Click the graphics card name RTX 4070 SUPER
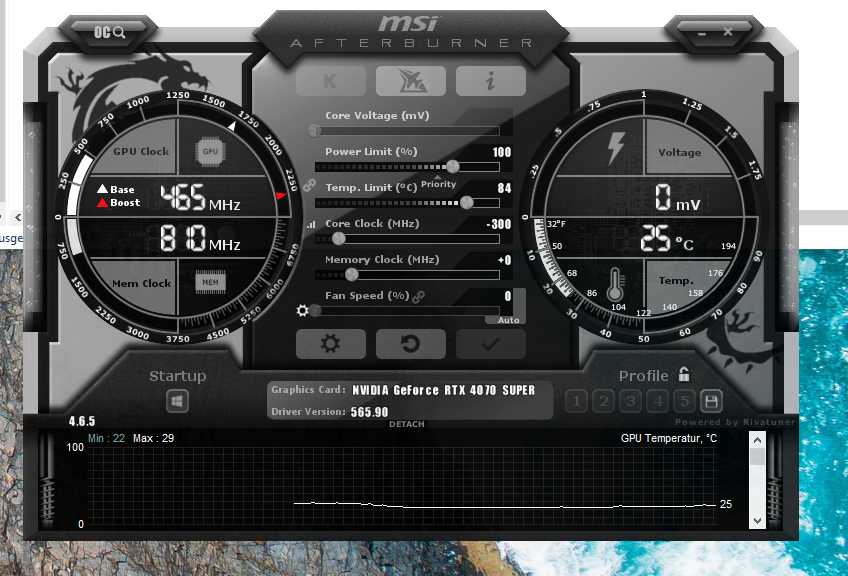848x576 pixels. coord(443,390)
